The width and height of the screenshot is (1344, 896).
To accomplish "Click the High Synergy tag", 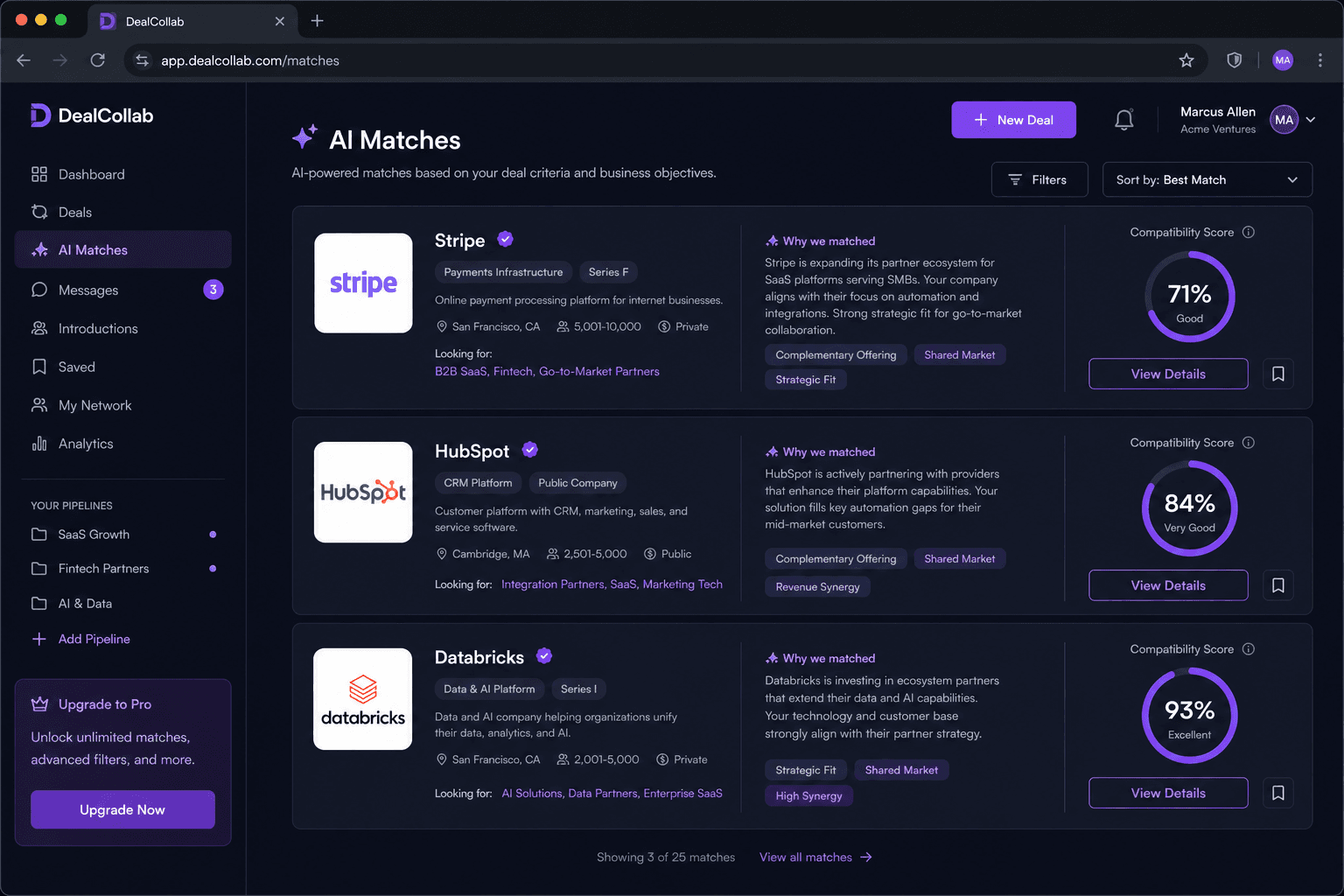I will tap(808, 795).
